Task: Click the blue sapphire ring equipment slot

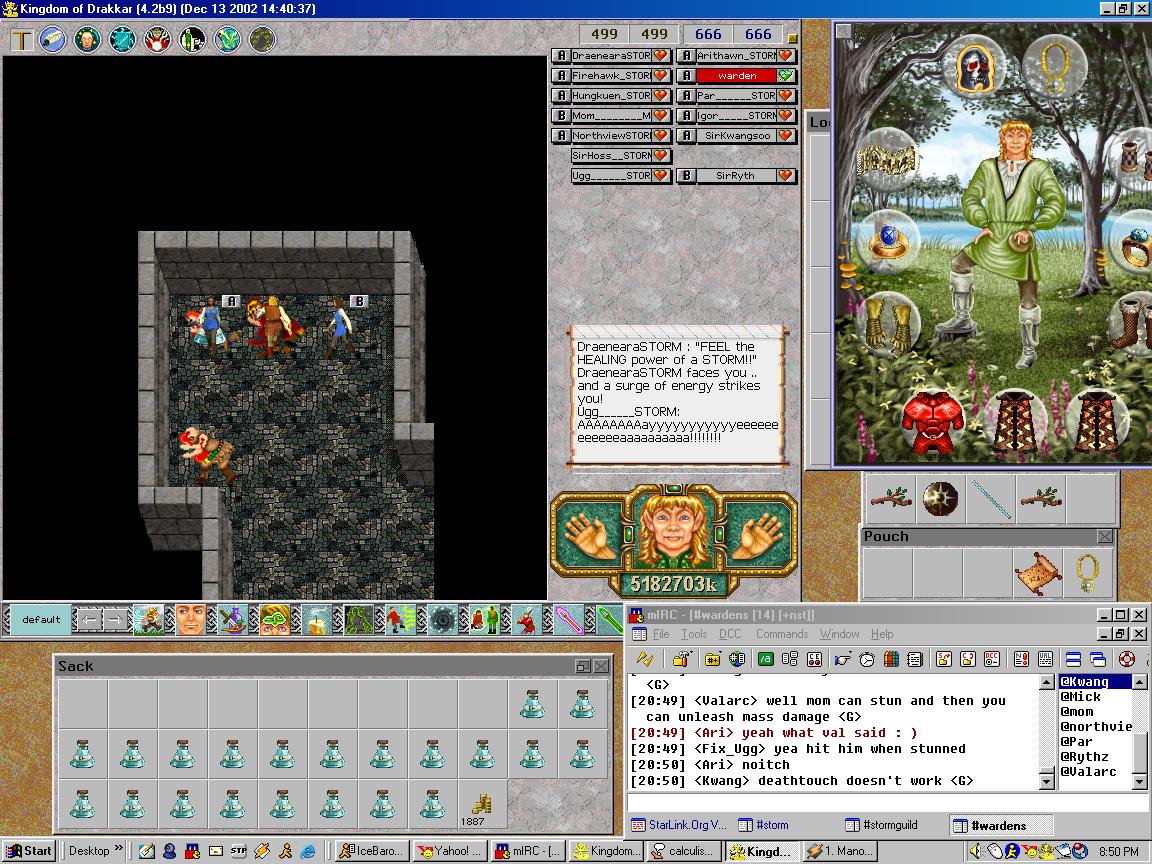Action: [x=886, y=242]
